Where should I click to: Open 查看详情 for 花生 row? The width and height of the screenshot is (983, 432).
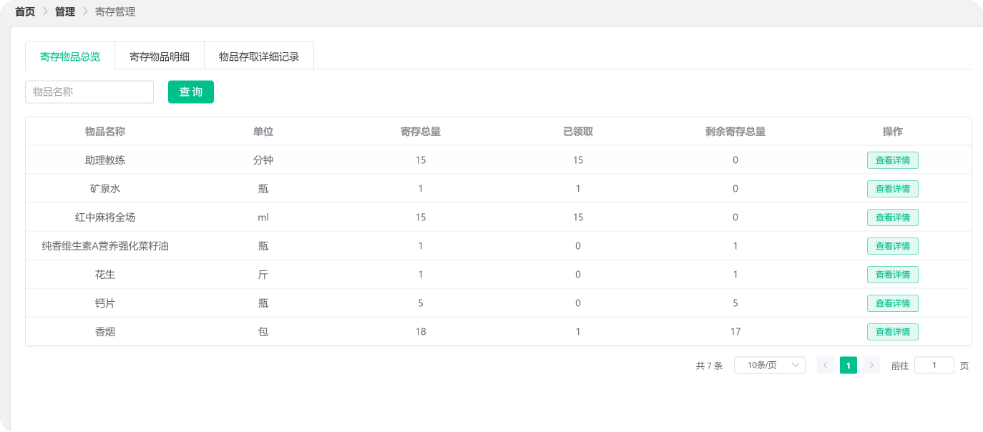click(x=892, y=275)
